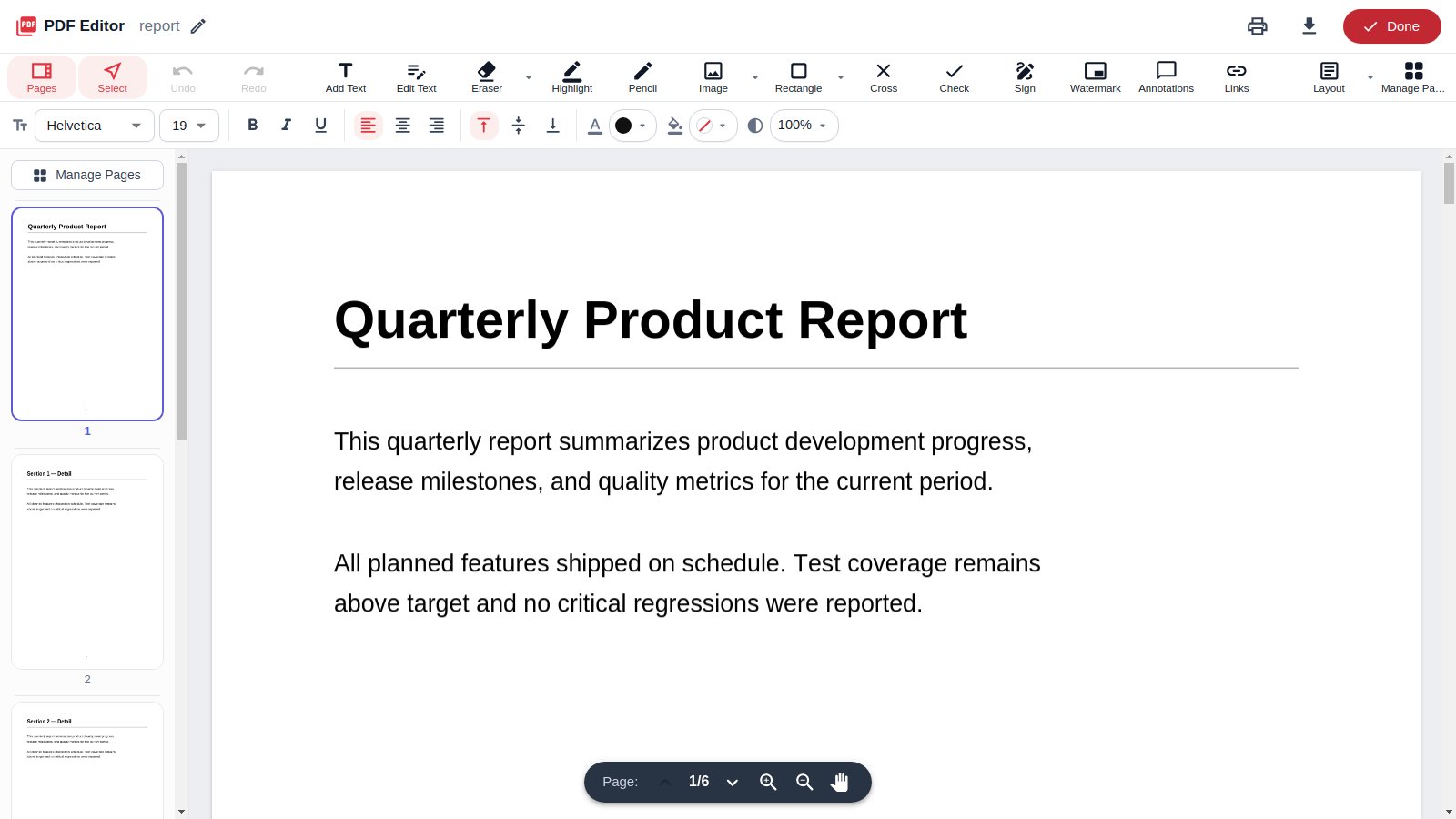
Task: Print the document
Action: [1258, 26]
